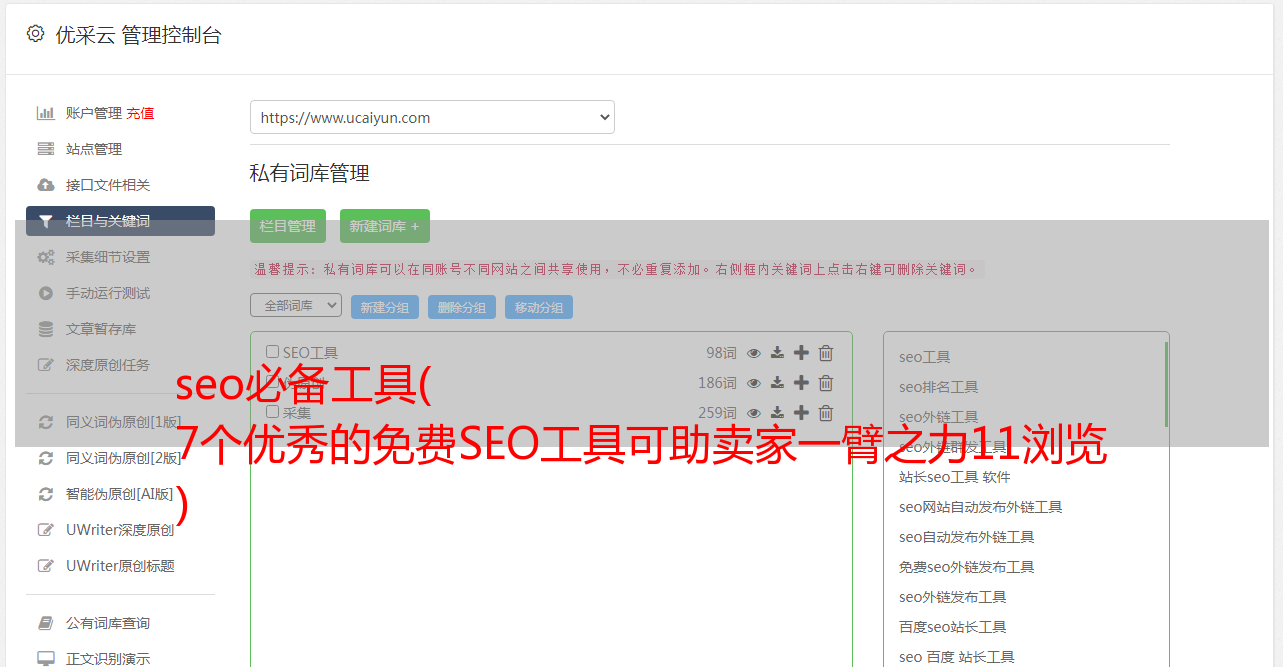Check the 采集 library checkbox
1283x667 pixels.
[x=272, y=412]
